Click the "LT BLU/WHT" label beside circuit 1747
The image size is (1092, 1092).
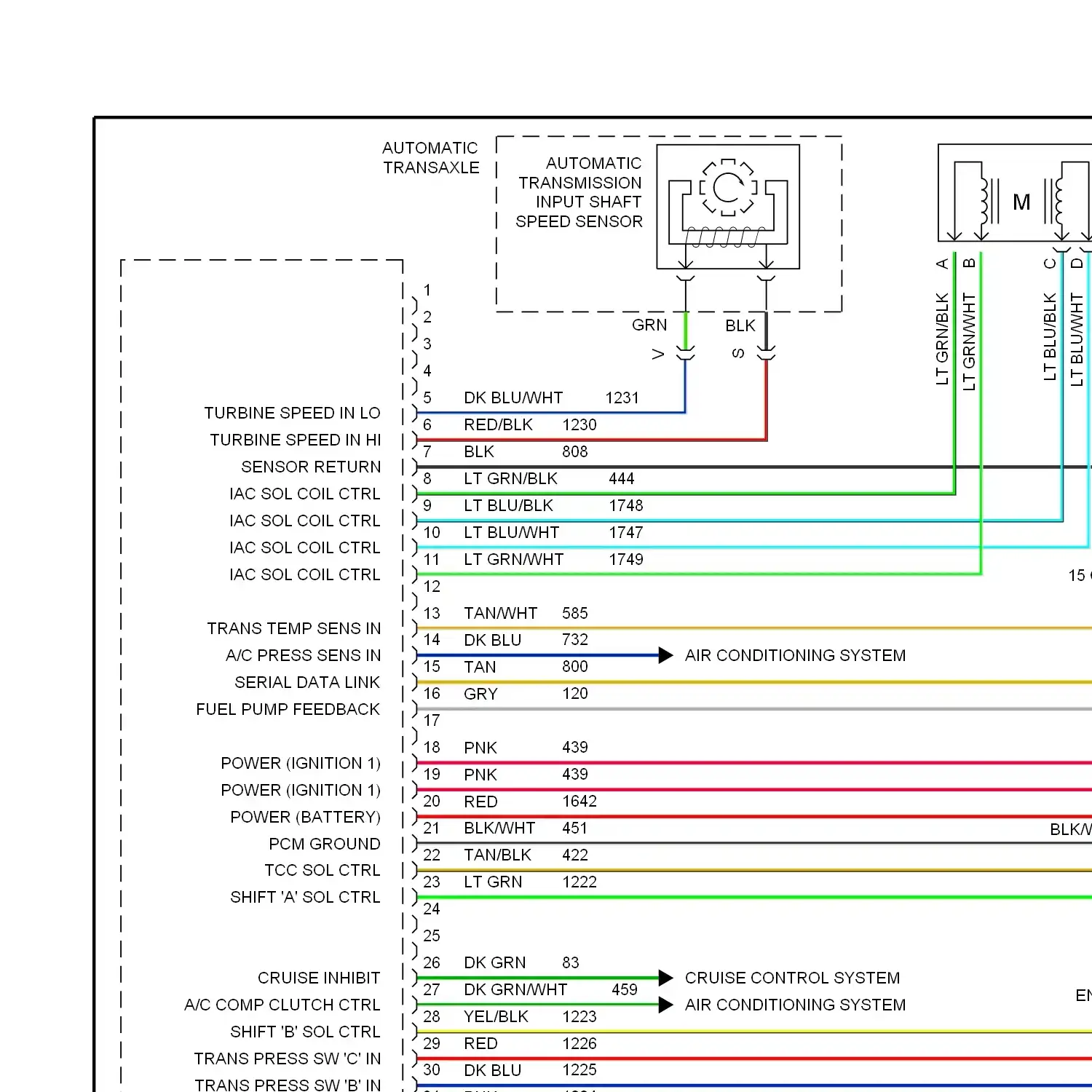click(512, 533)
